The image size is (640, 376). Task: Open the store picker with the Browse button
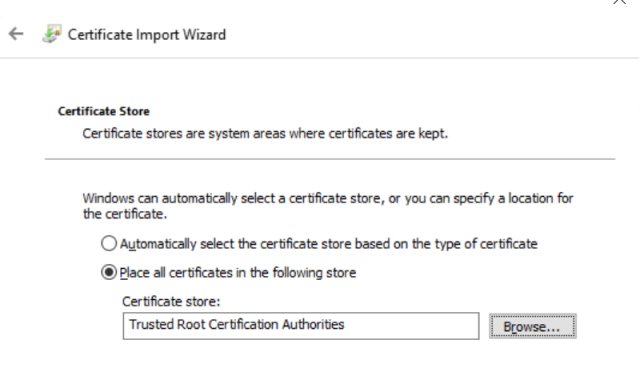533,326
